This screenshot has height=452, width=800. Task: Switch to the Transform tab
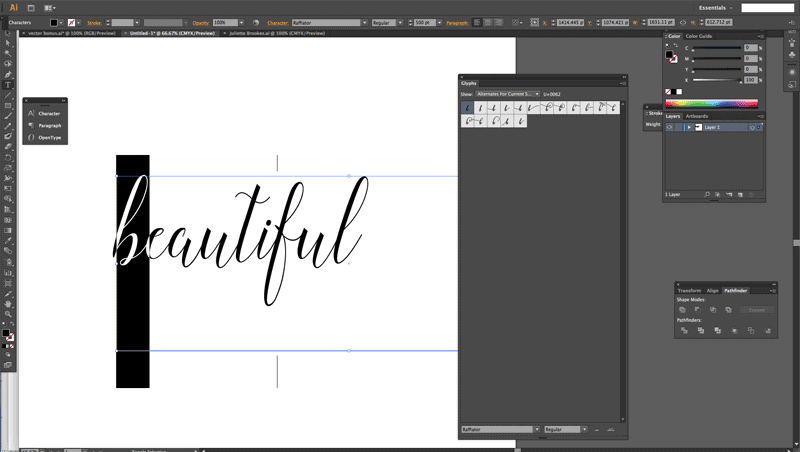point(689,291)
